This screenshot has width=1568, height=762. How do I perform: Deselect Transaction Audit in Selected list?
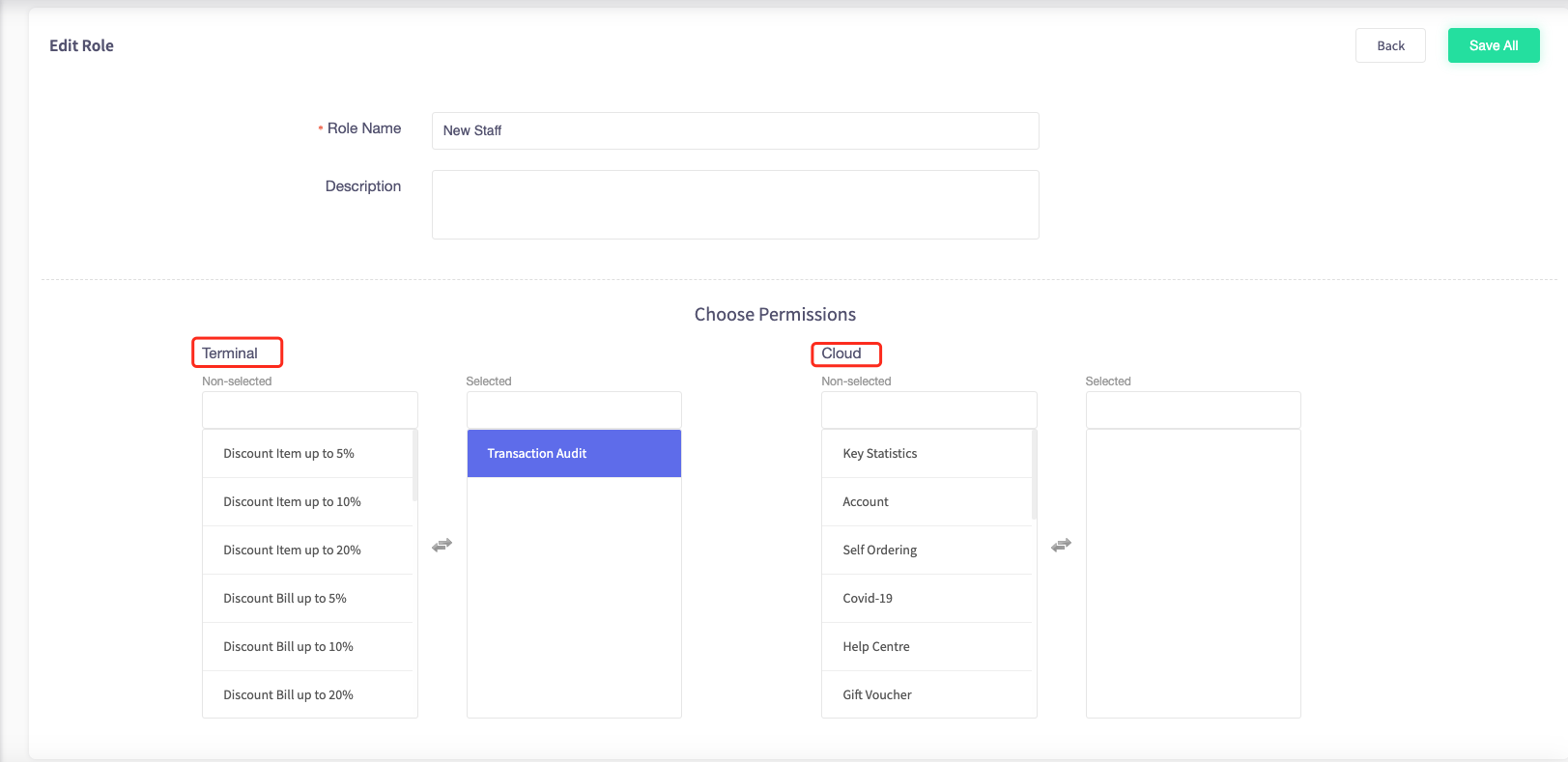click(574, 454)
